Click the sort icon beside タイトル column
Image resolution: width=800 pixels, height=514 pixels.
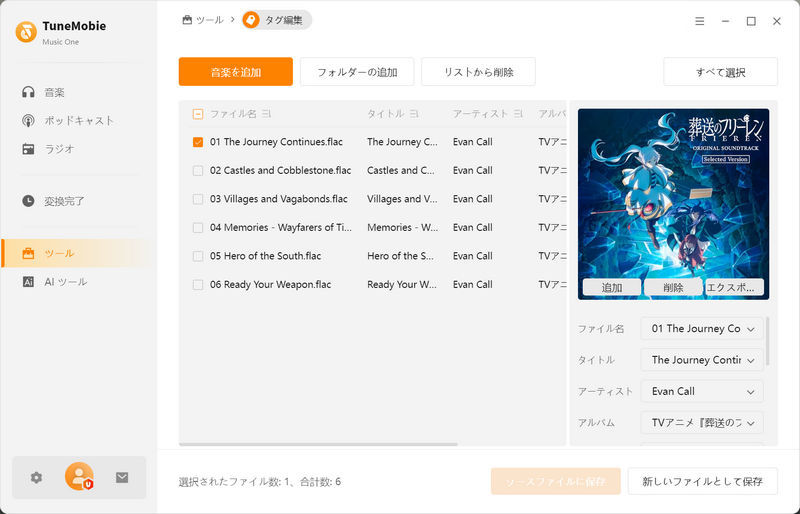coord(414,114)
